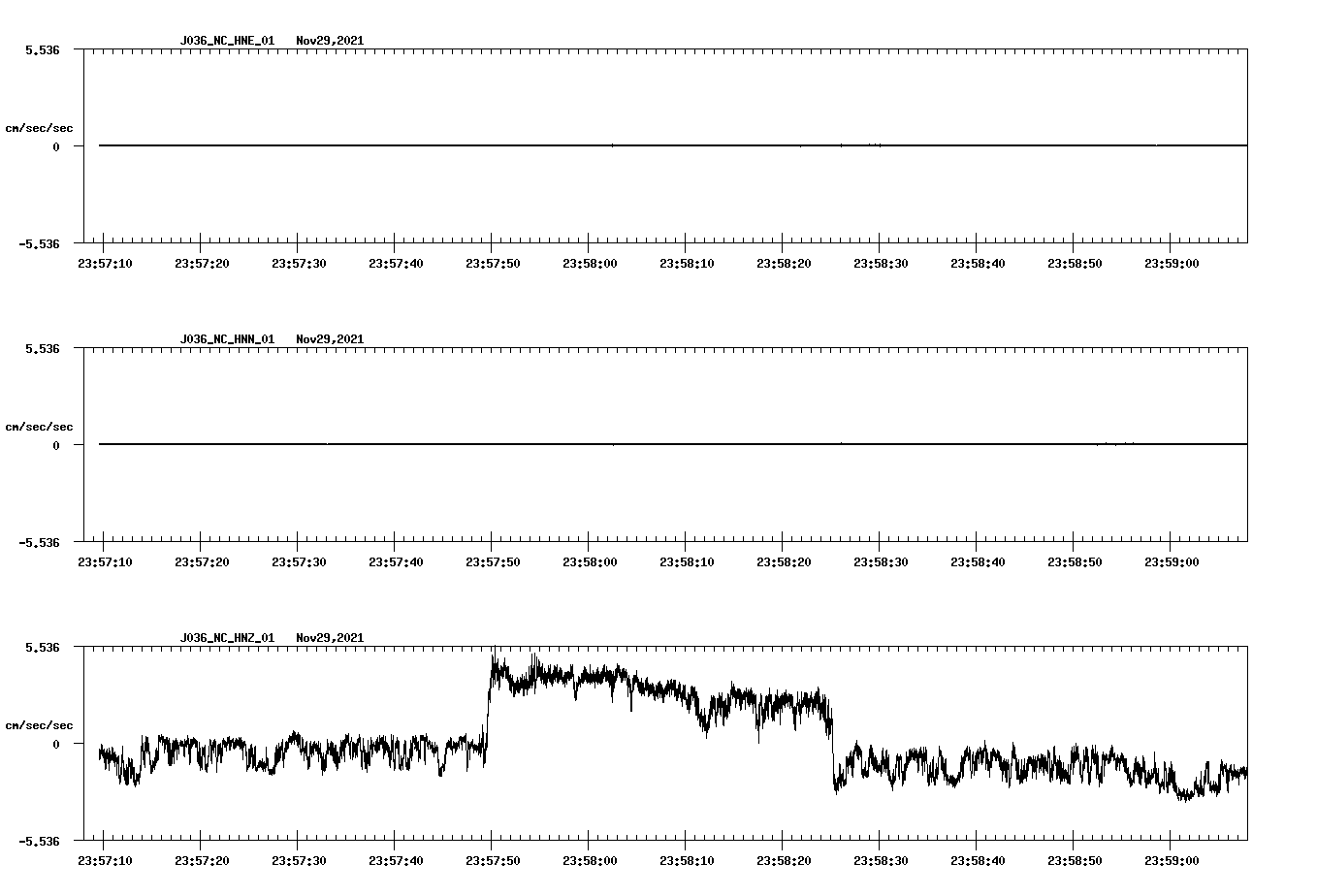Choose 23:58:50 below the HNZ waveform
Image resolution: width=1317 pixels, height=896 pixels.
pyautogui.click(x=1075, y=861)
